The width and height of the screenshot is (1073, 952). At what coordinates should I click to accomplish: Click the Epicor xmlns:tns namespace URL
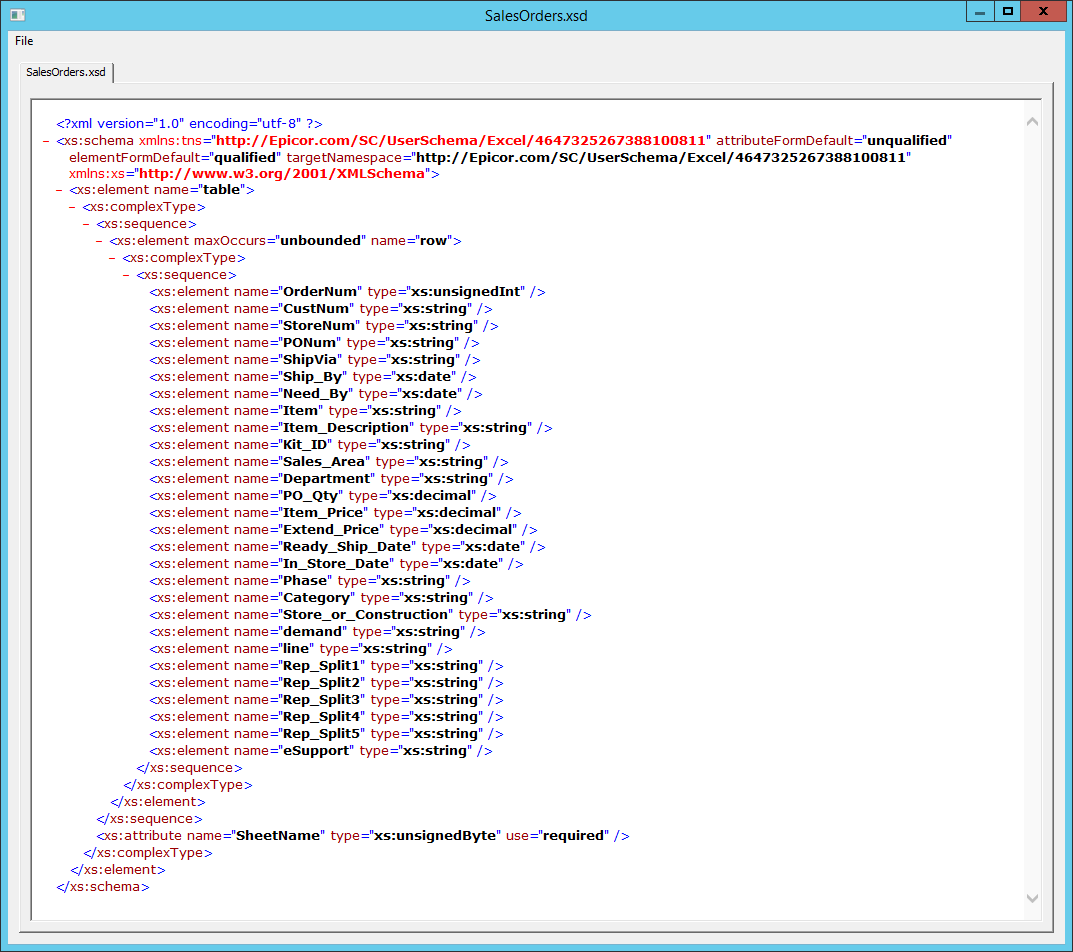coord(461,140)
